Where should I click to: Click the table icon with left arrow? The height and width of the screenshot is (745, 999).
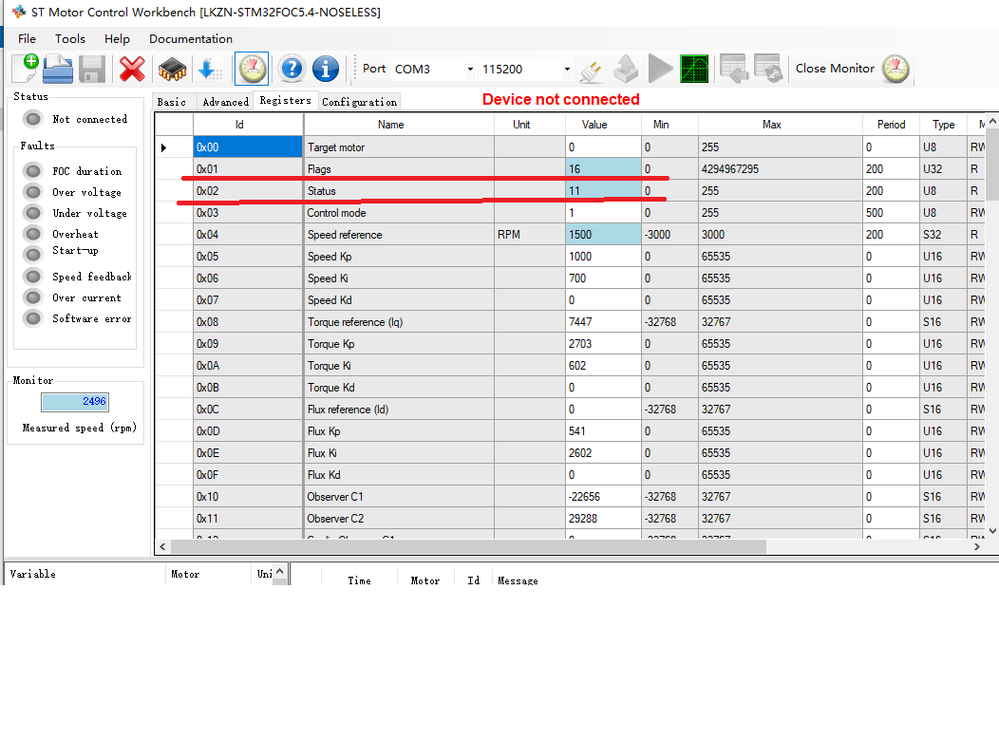coord(734,68)
